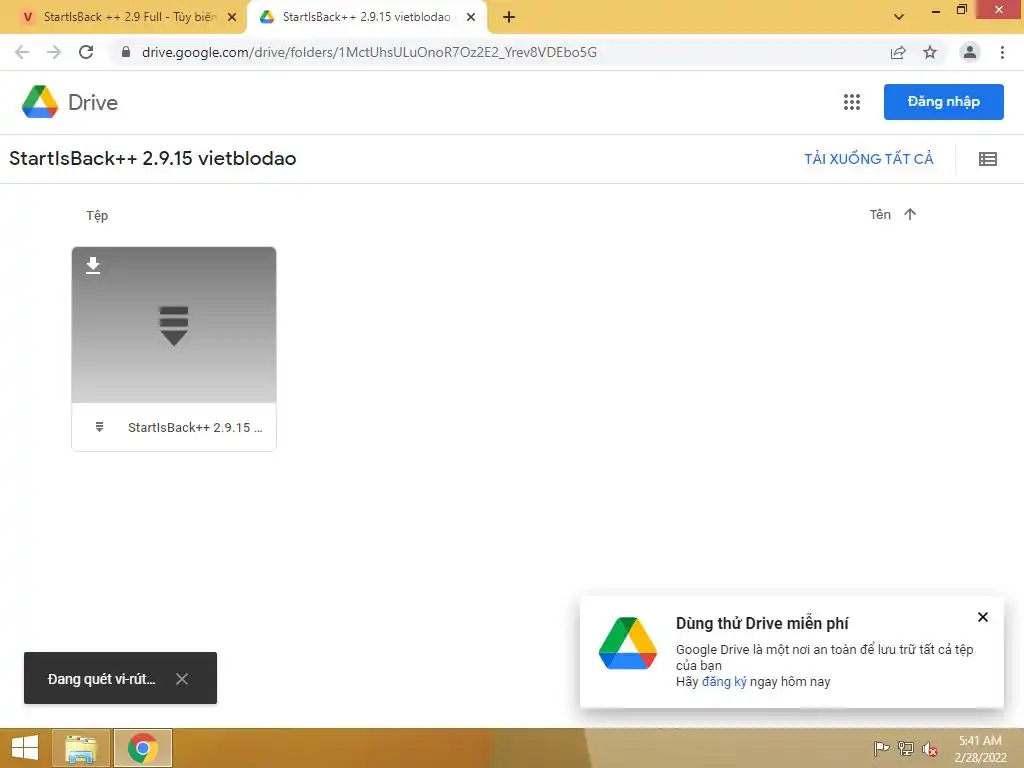Open the network tray icon

coord(906,748)
